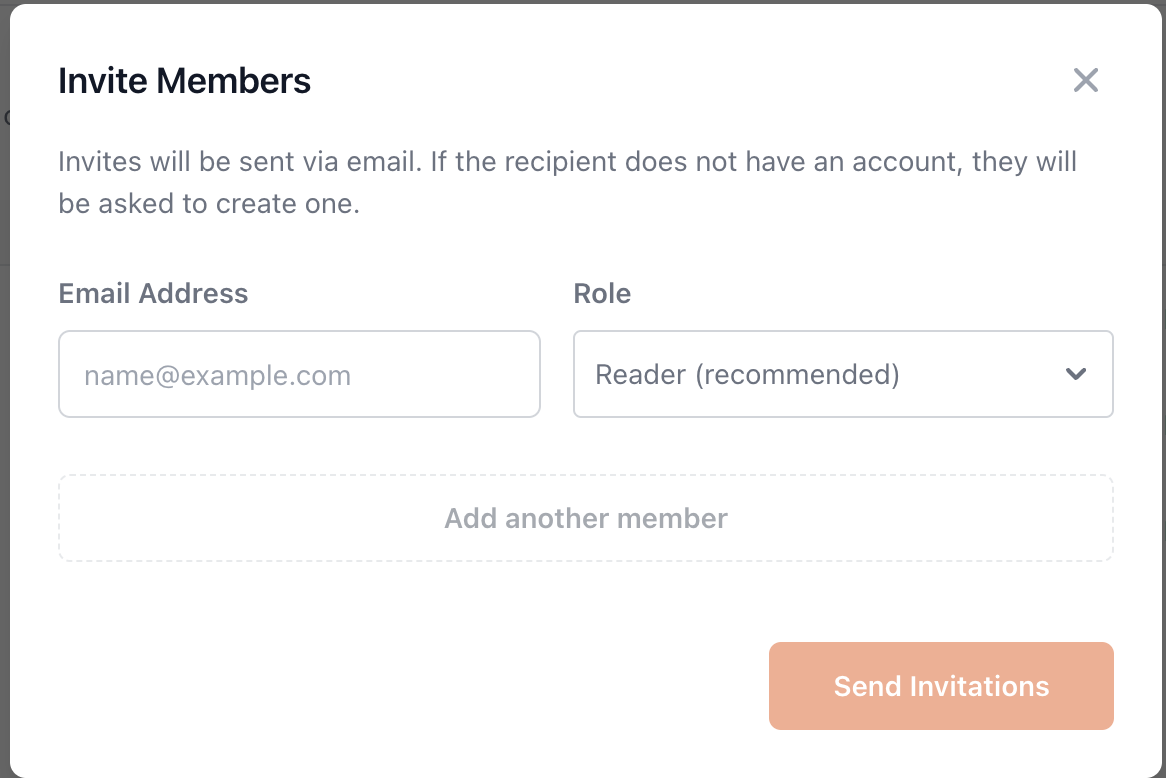Click the Role label
This screenshot has height=778, width=1166.
pos(602,293)
